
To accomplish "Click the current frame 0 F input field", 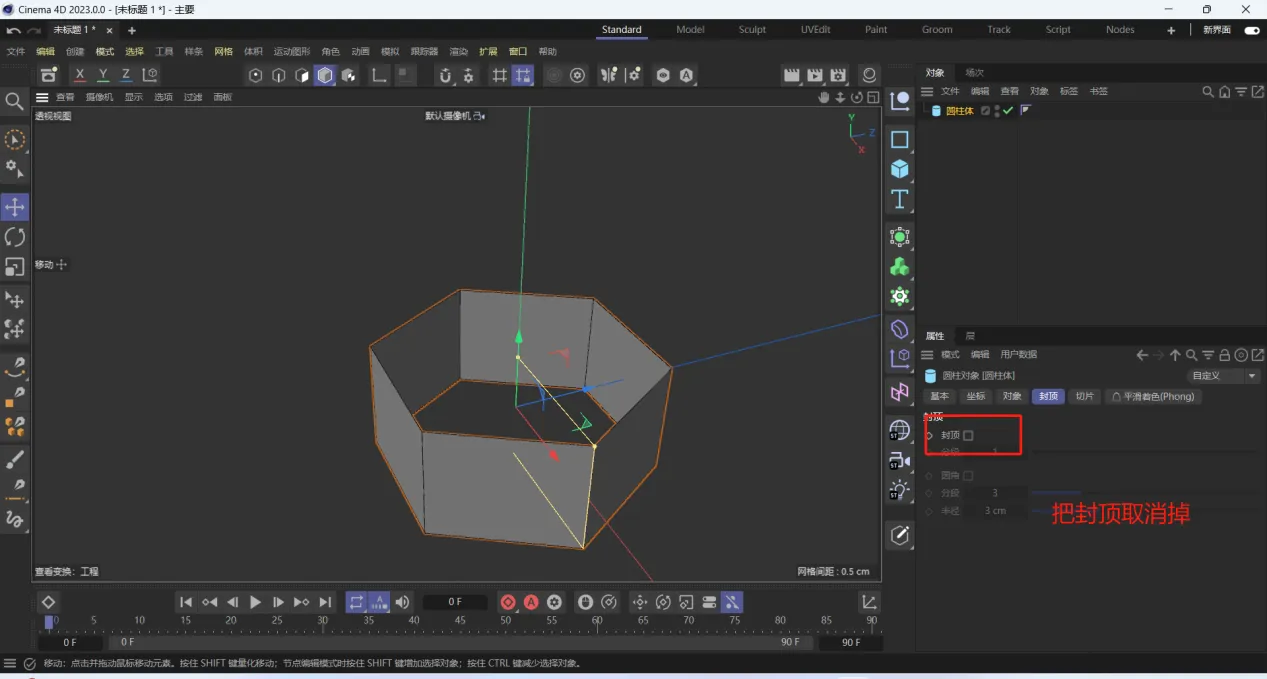I will [455, 602].
